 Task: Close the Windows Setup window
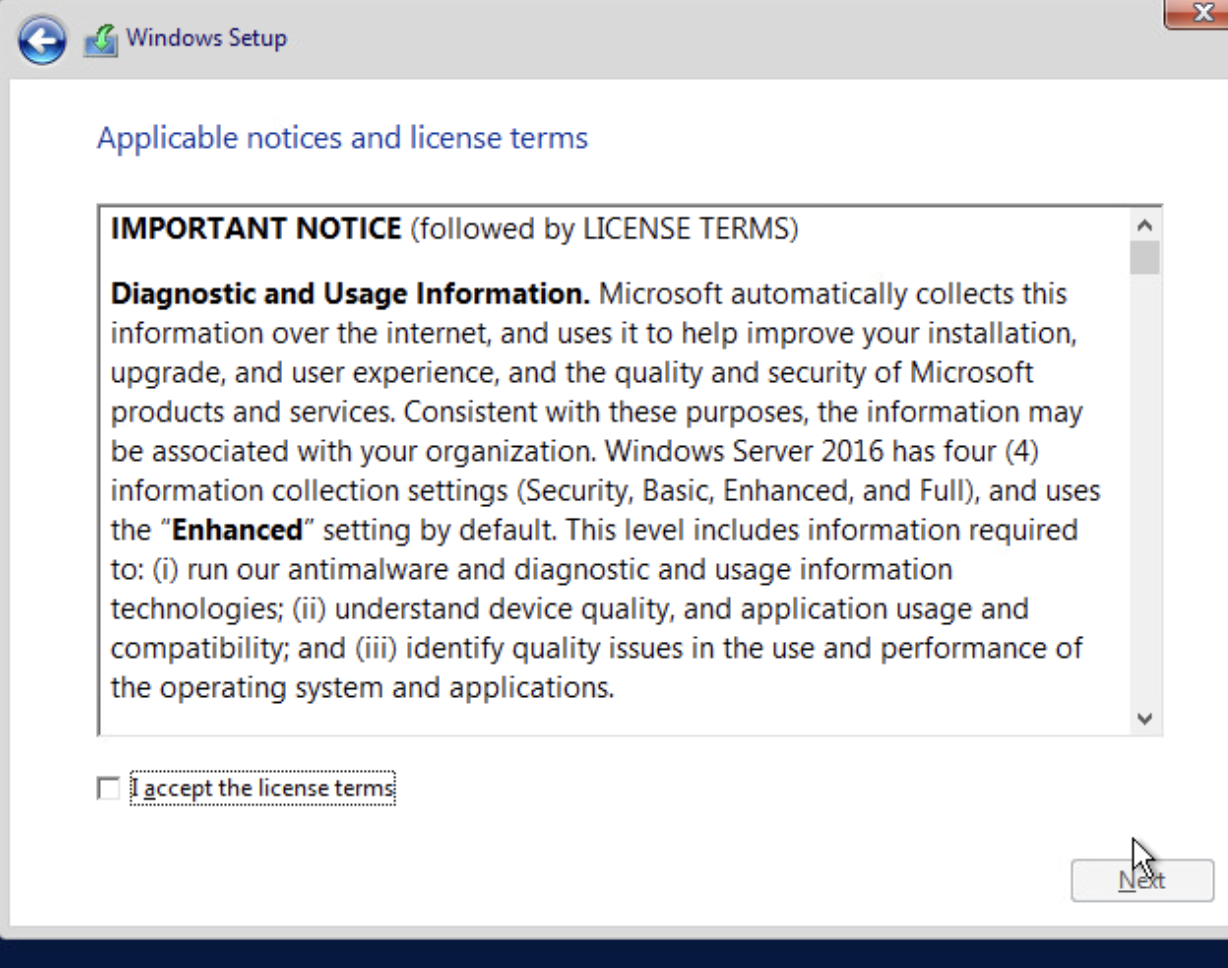point(1200,12)
